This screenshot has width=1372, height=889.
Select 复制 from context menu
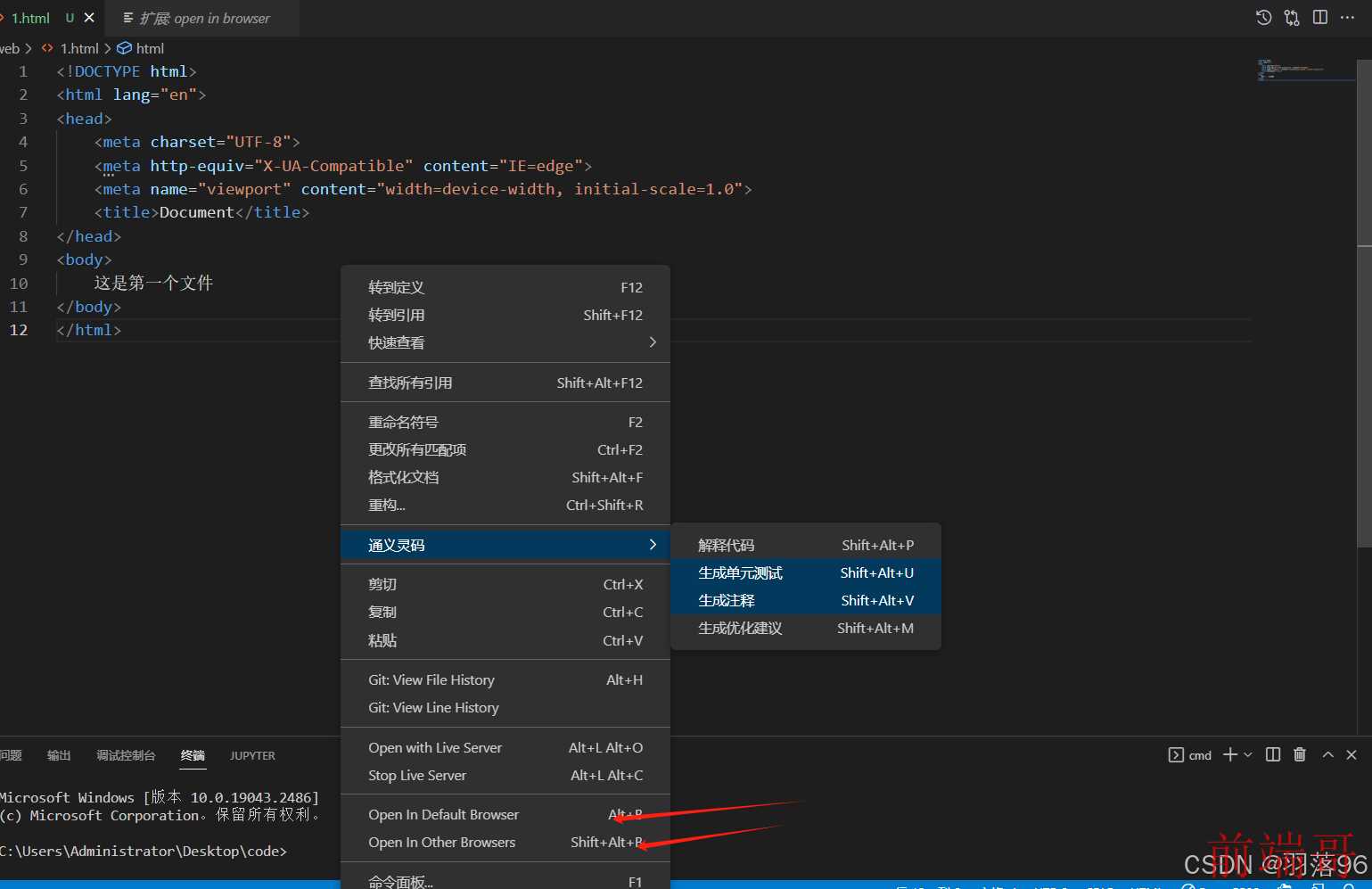(x=505, y=612)
